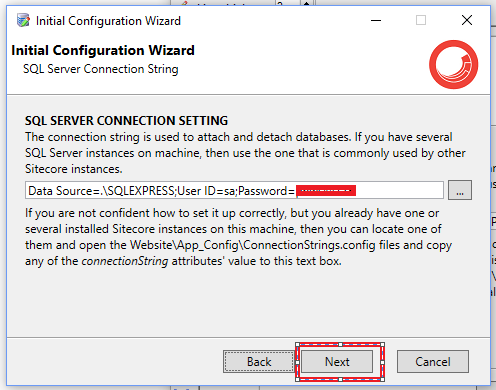
Task: Click the Next button
Action: click(337, 361)
